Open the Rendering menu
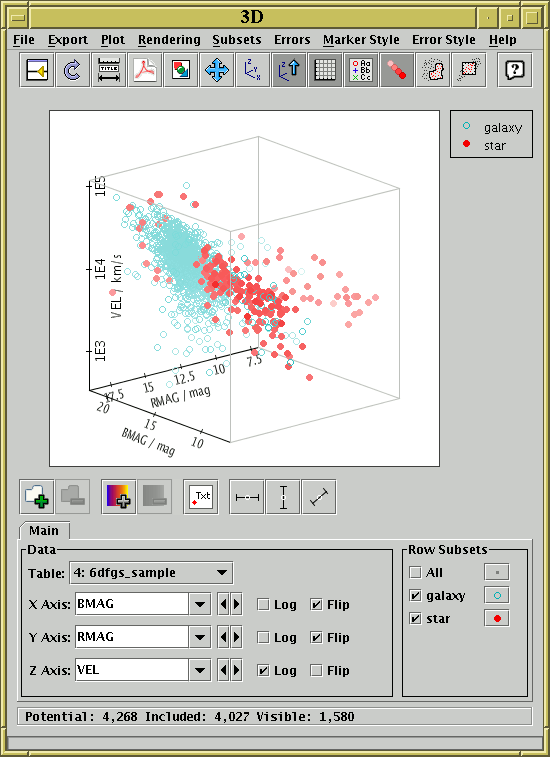Image resolution: width=550 pixels, height=757 pixels. [x=169, y=40]
